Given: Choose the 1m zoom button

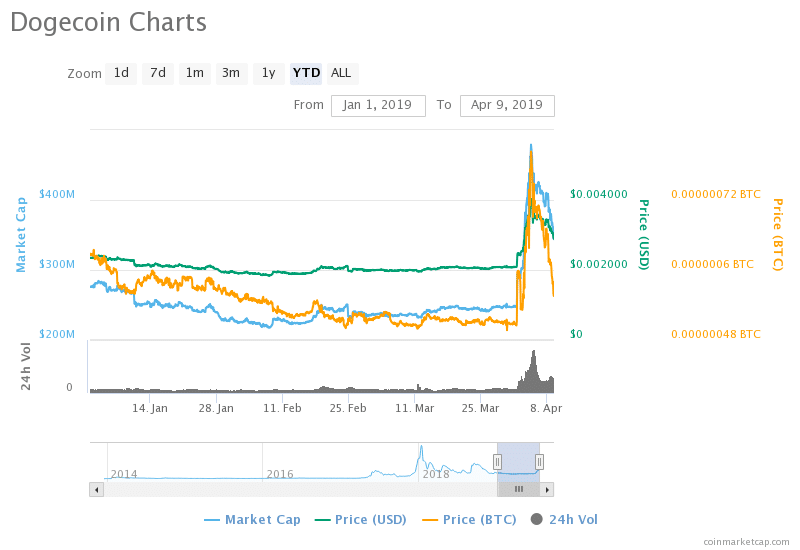Looking at the screenshot, I should (x=194, y=73).
